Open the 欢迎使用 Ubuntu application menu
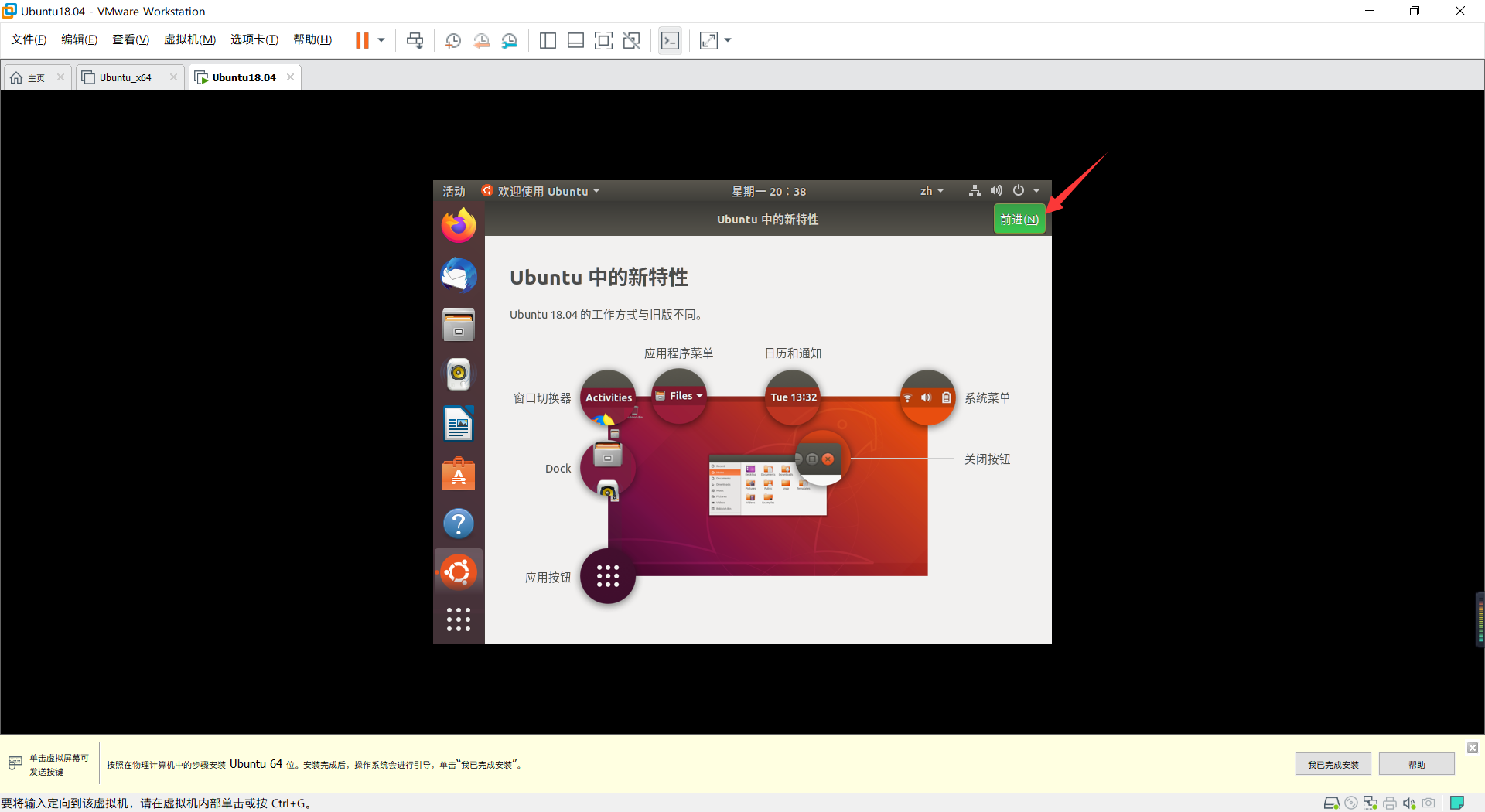 tap(541, 191)
